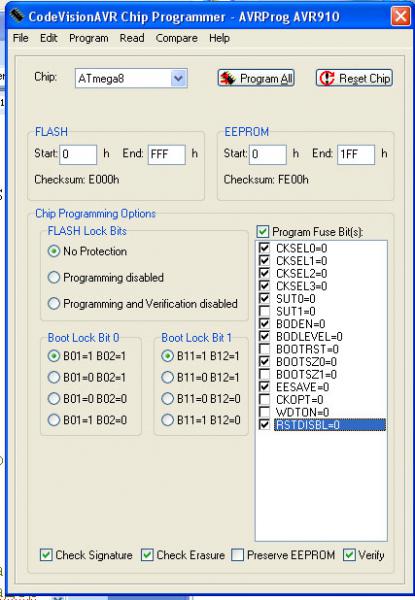Select B11=0 B12=0 boot lock option
Image resolution: width=415 pixels, height=600 pixels.
click(168, 399)
